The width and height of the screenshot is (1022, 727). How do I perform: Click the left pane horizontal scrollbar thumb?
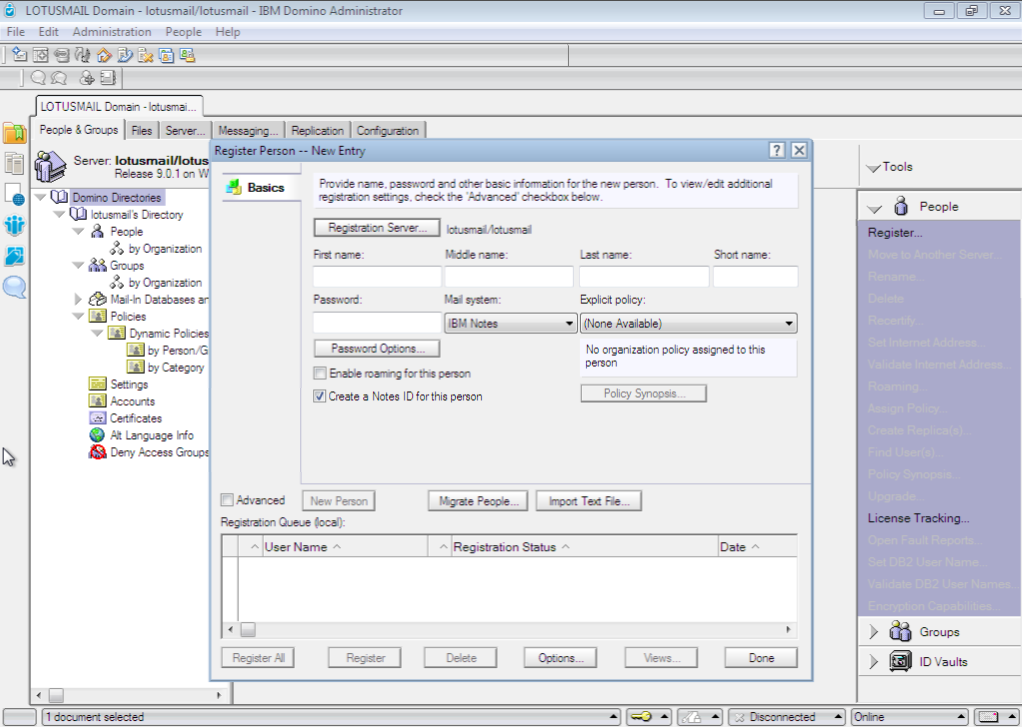(57, 696)
